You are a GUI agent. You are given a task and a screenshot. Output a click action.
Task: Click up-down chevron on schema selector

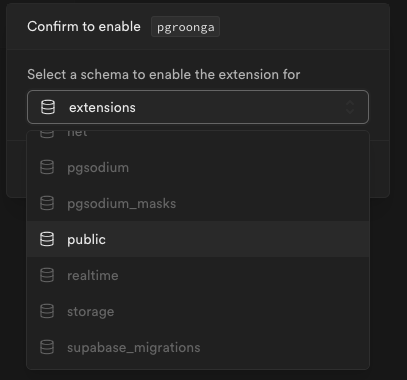pyautogui.click(x=350, y=107)
